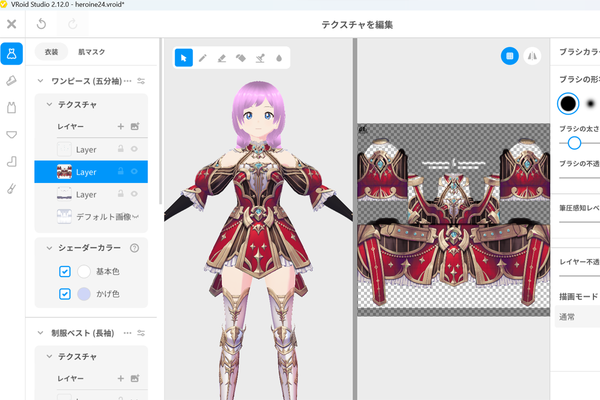This screenshot has width=600, height=400.
Task: Import an image into 制服ベスト layers
Action: coord(135,378)
